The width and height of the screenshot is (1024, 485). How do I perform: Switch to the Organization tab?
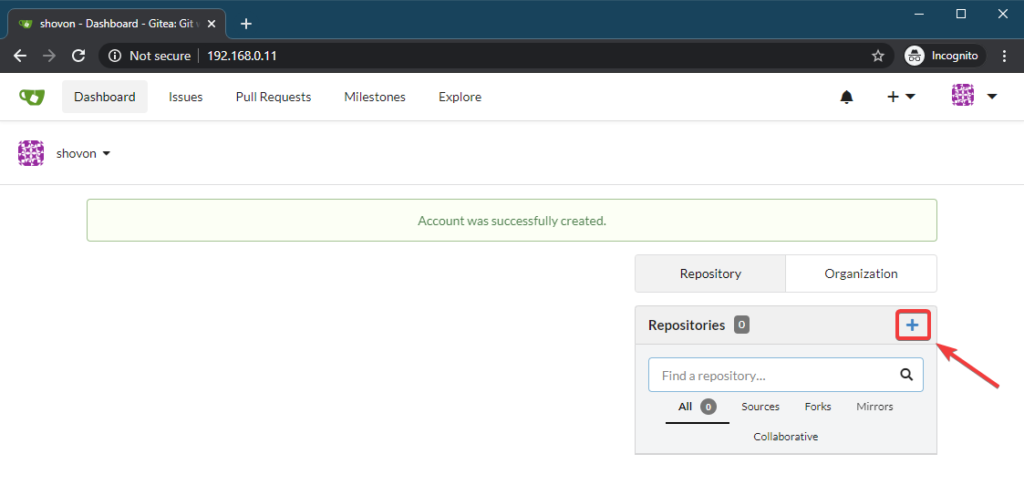(861, 273)
